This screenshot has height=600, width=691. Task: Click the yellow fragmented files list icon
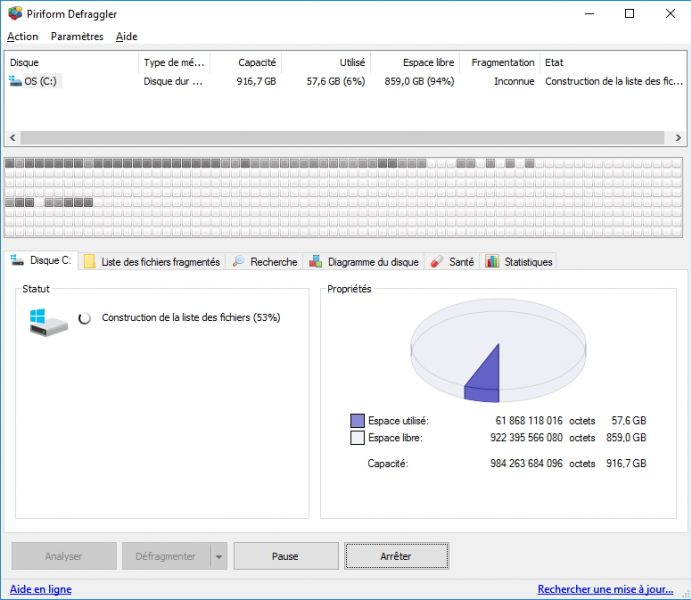[x=89, y=262]
